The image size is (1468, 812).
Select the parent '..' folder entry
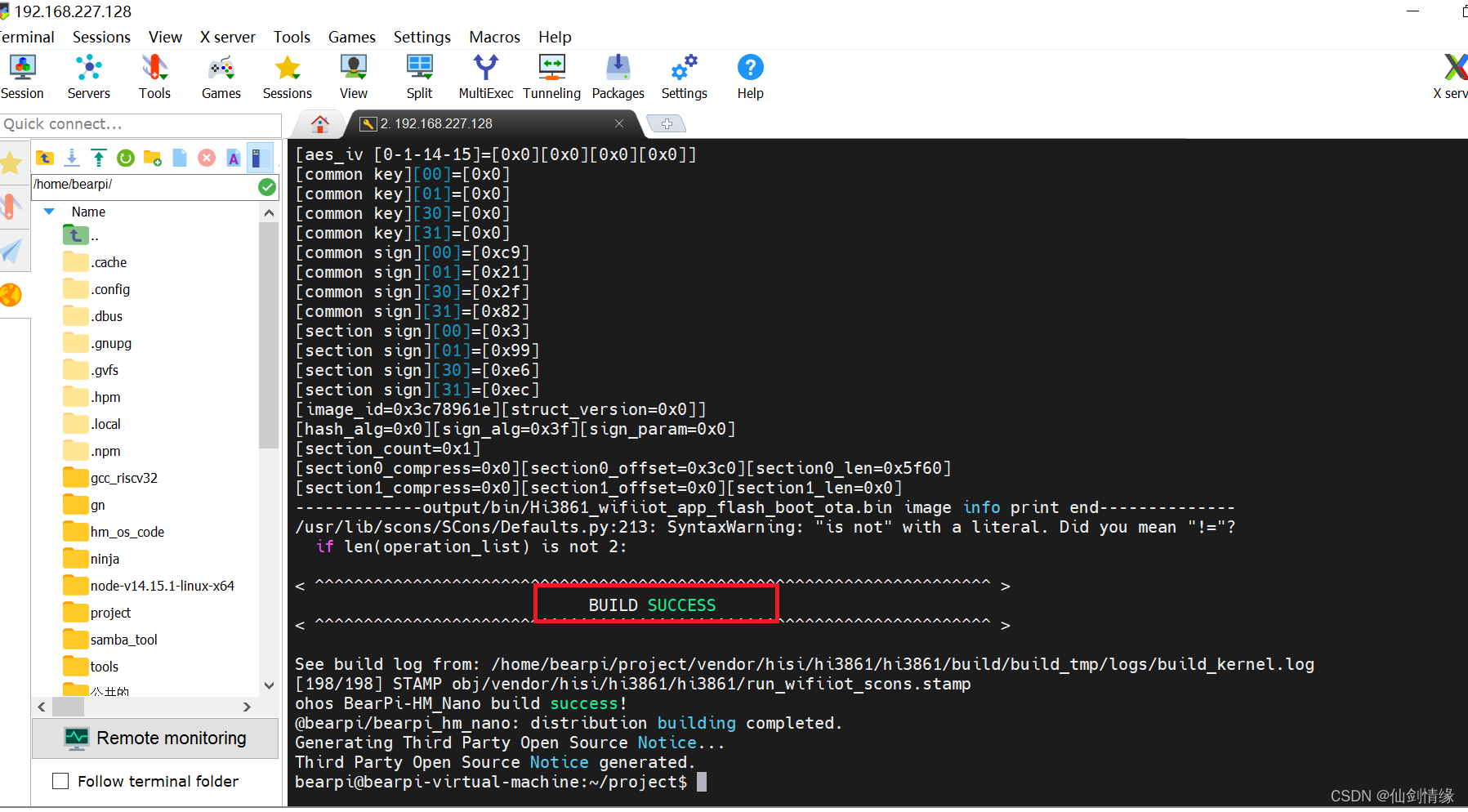[x=80, y=236]
